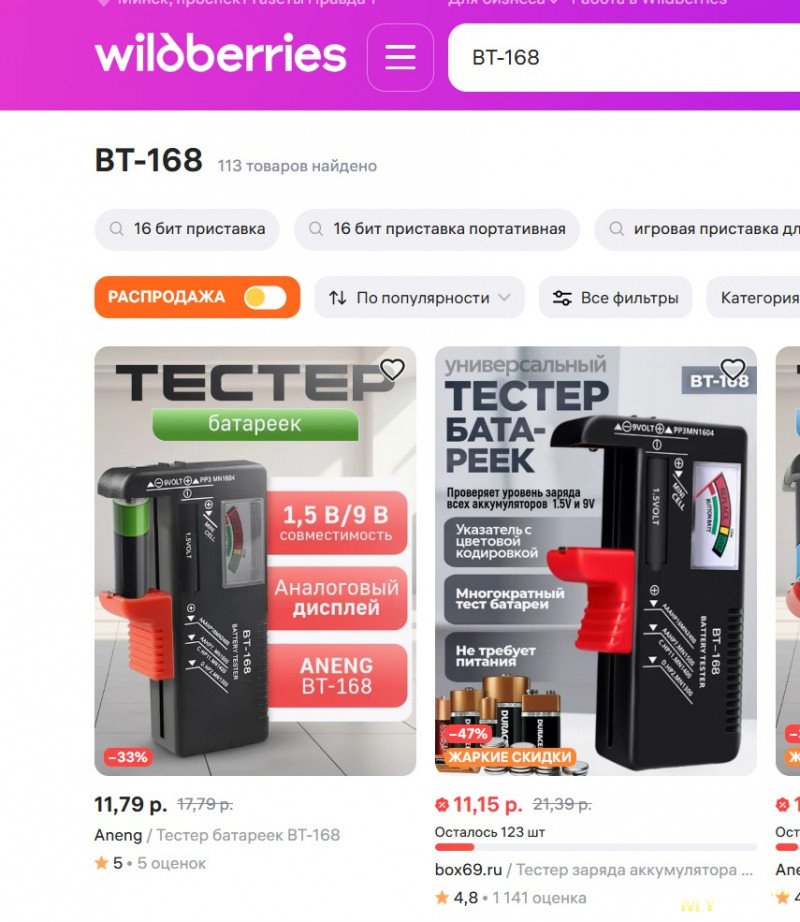Toggle the РАСПРОДАЖА switch
Screen dimensions: 800x922
[x=265, y=298]
